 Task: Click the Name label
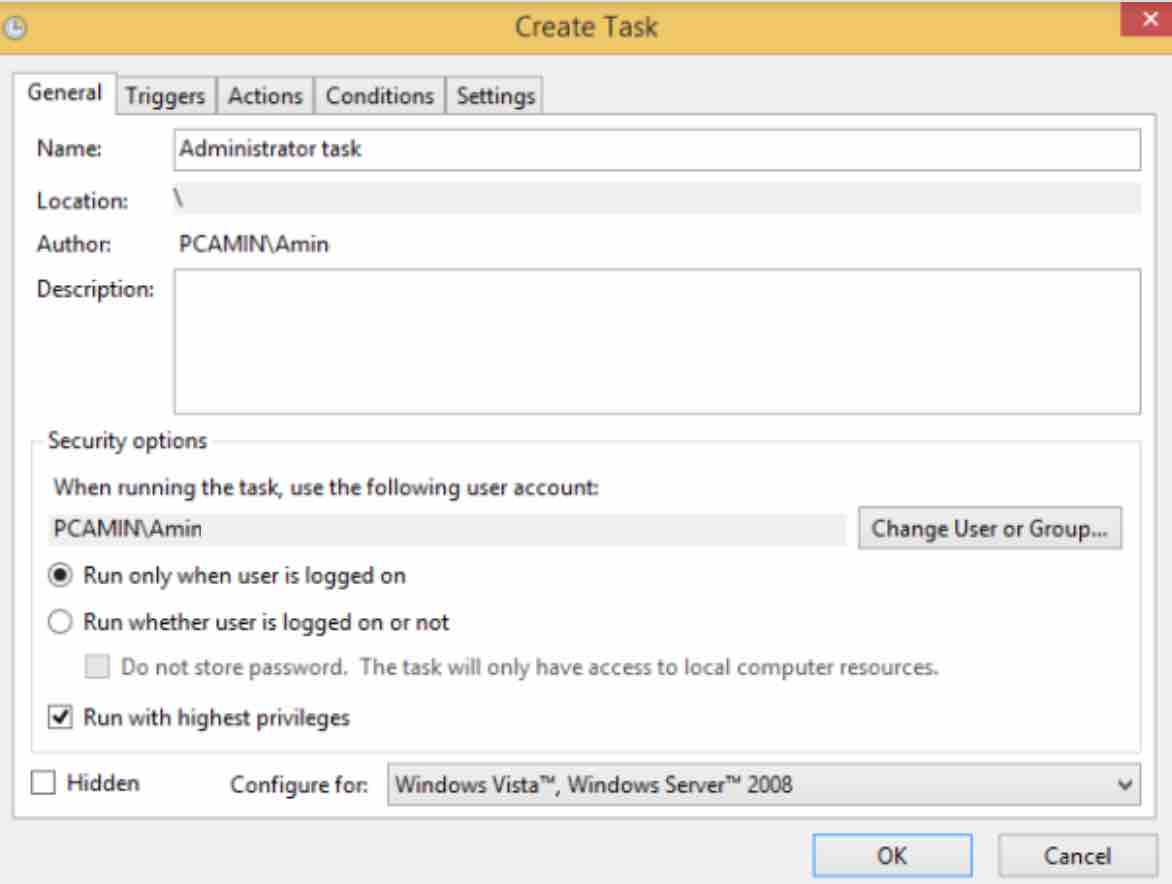tap(69, 149)
